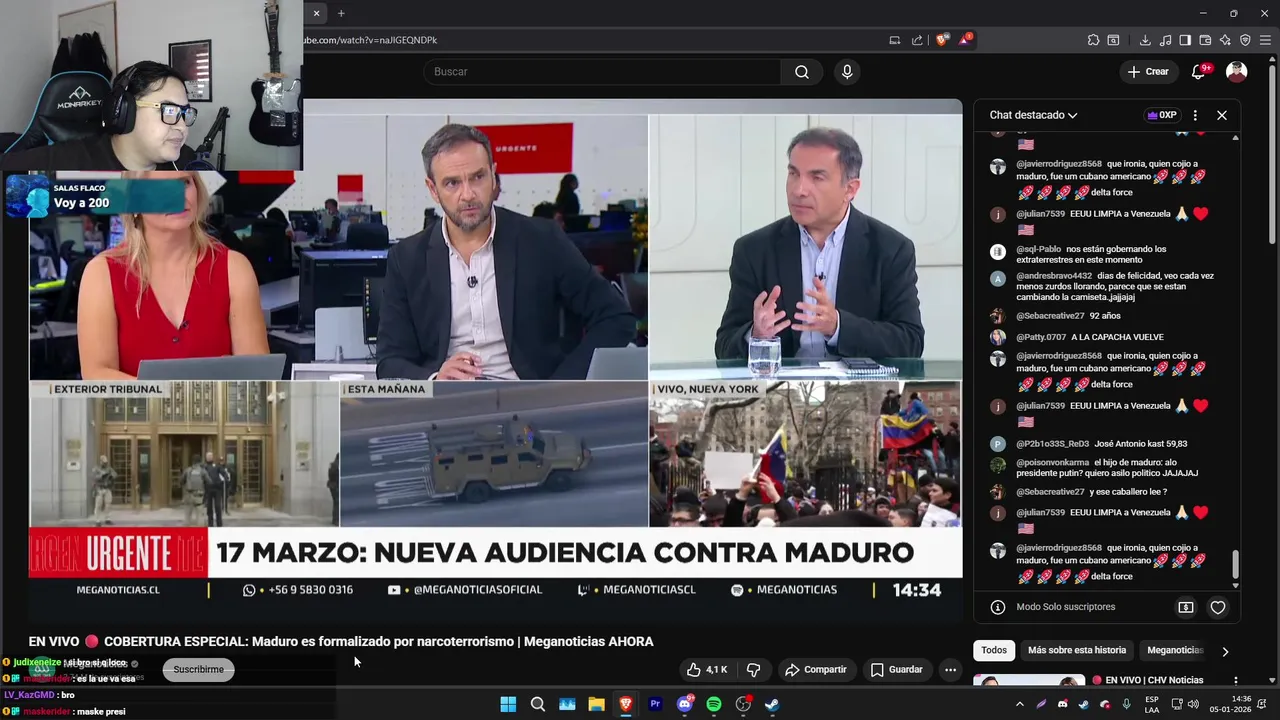This screenshot has height=720, width=1280.
Task: Open Discord from the taskbar
Action: tap(685, 704)
